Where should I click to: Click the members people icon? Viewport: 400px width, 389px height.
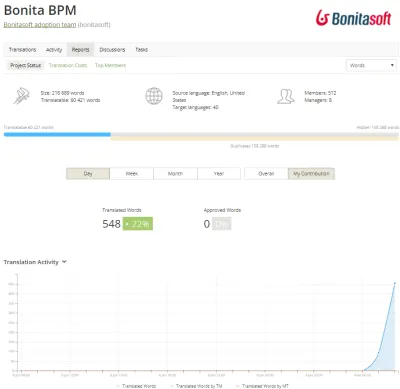[286, 96]
